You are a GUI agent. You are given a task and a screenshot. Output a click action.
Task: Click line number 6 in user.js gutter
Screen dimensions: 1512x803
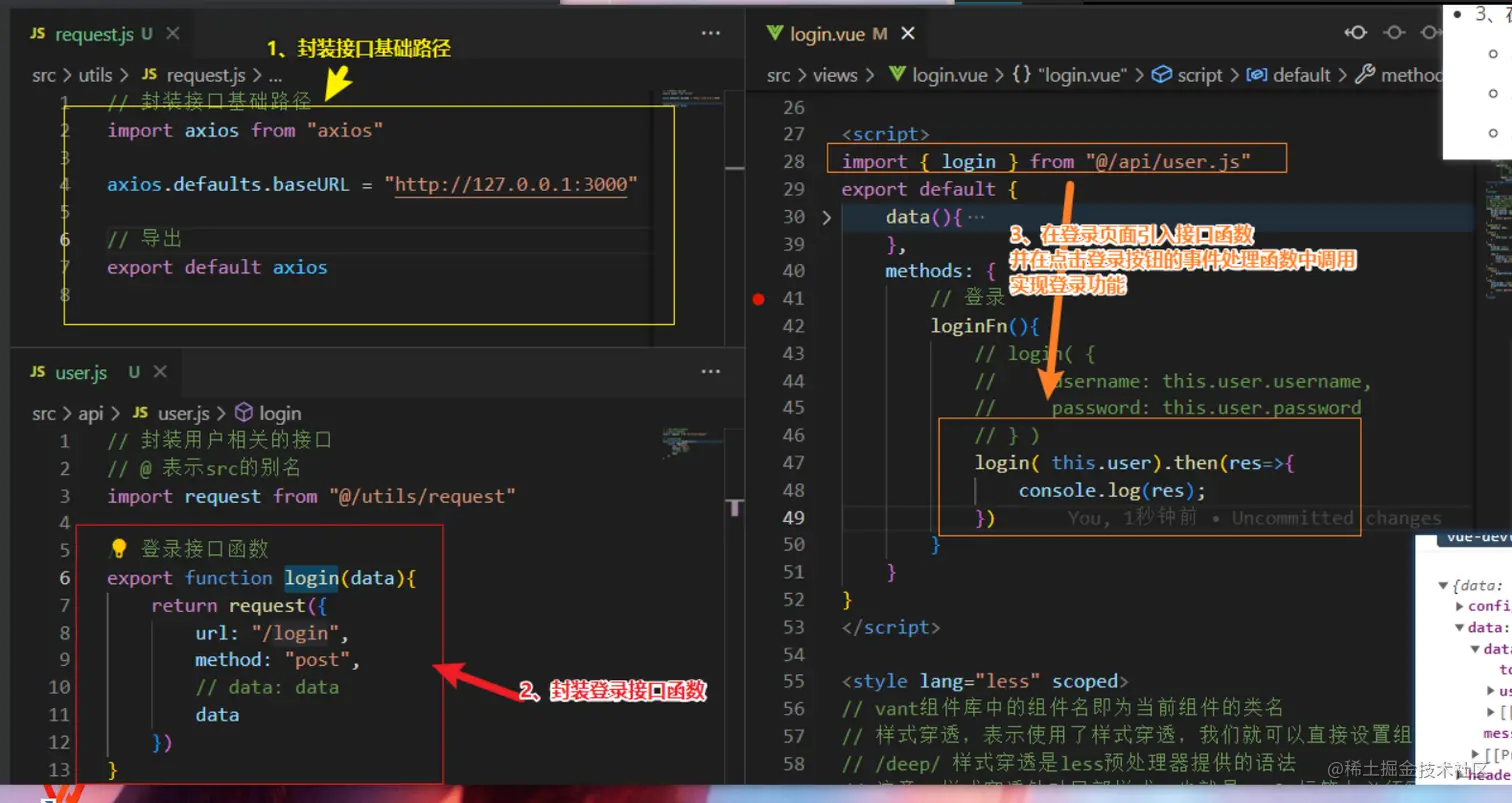[65, 578]
